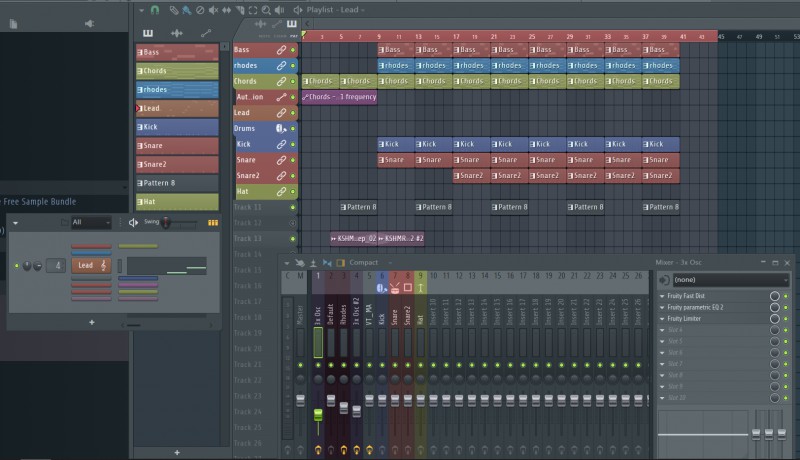Select the Paint brush tool in Playlist
This screenshot has height=460, width=800.
187,10
